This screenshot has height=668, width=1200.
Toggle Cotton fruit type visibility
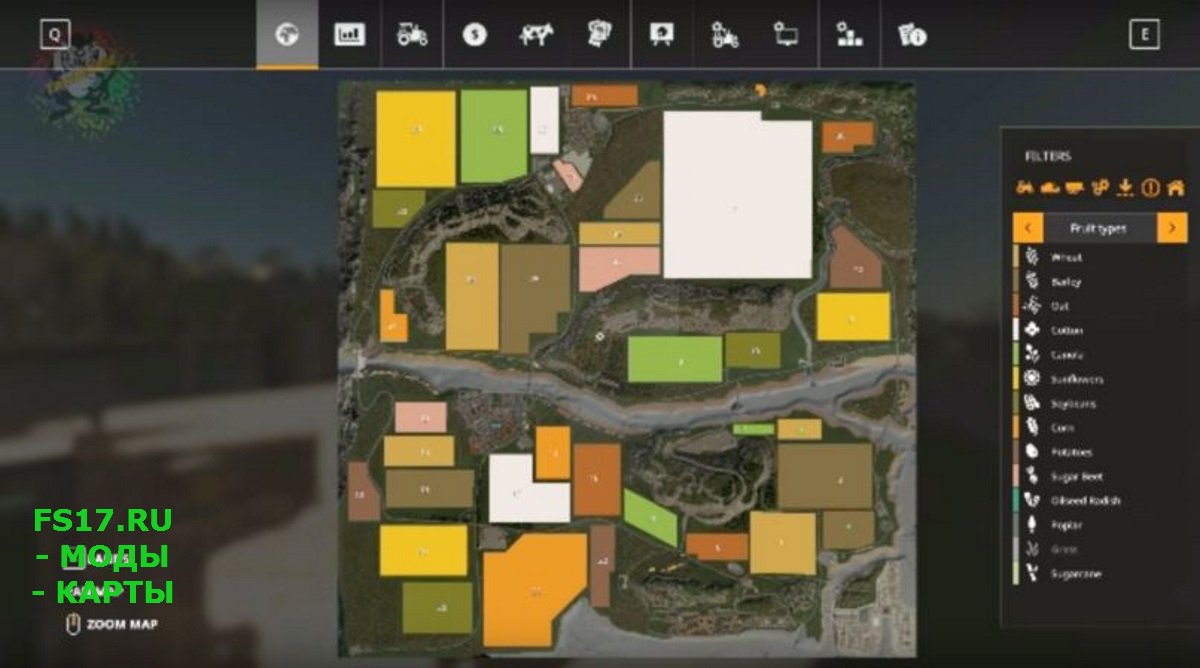point(1099,330)
